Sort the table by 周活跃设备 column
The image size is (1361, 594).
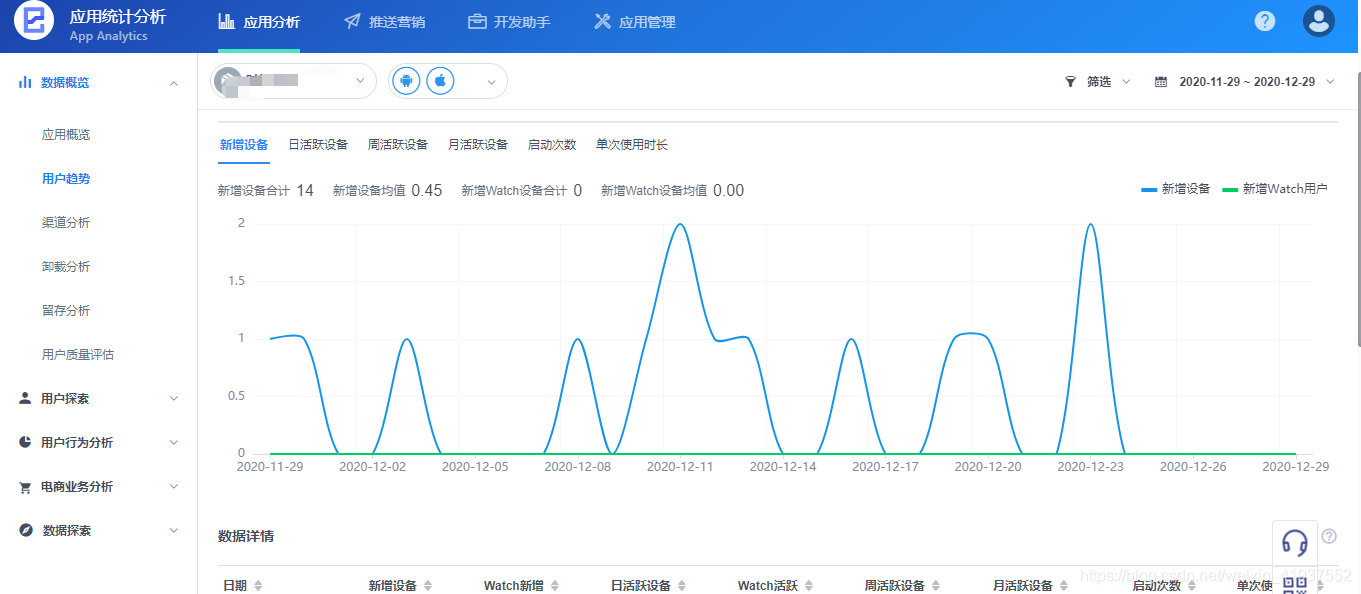(x=936, y=586)
